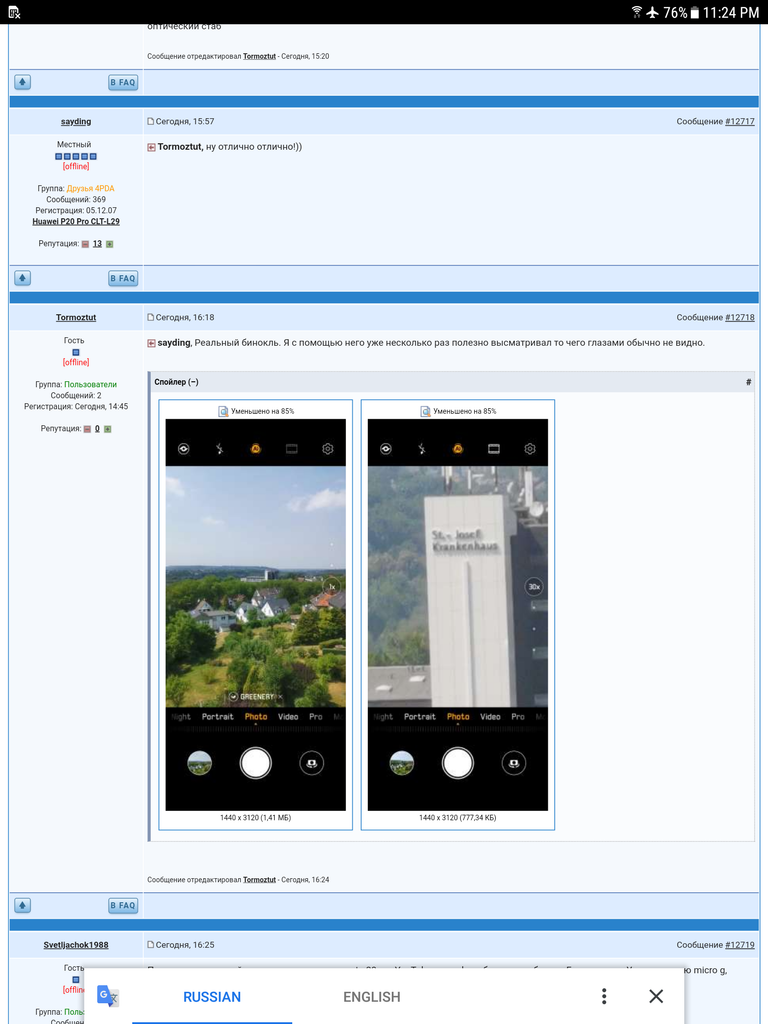The image size is (768, 1024).
Task: Tap the shutter button in first camera screenshot
Action: 255,763
